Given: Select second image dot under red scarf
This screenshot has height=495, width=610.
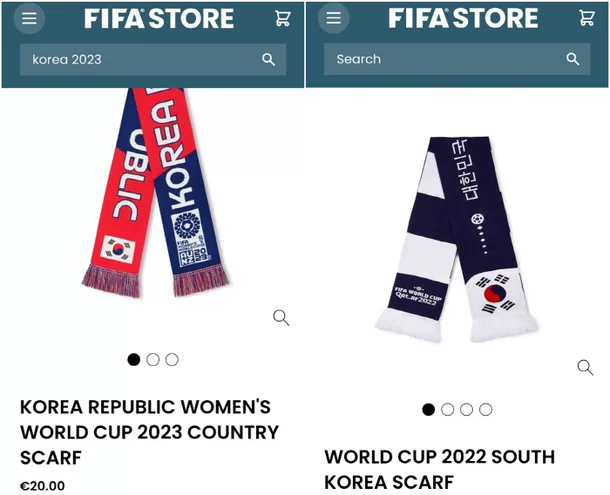Looking at the screenshot, I should click(153, 359).
